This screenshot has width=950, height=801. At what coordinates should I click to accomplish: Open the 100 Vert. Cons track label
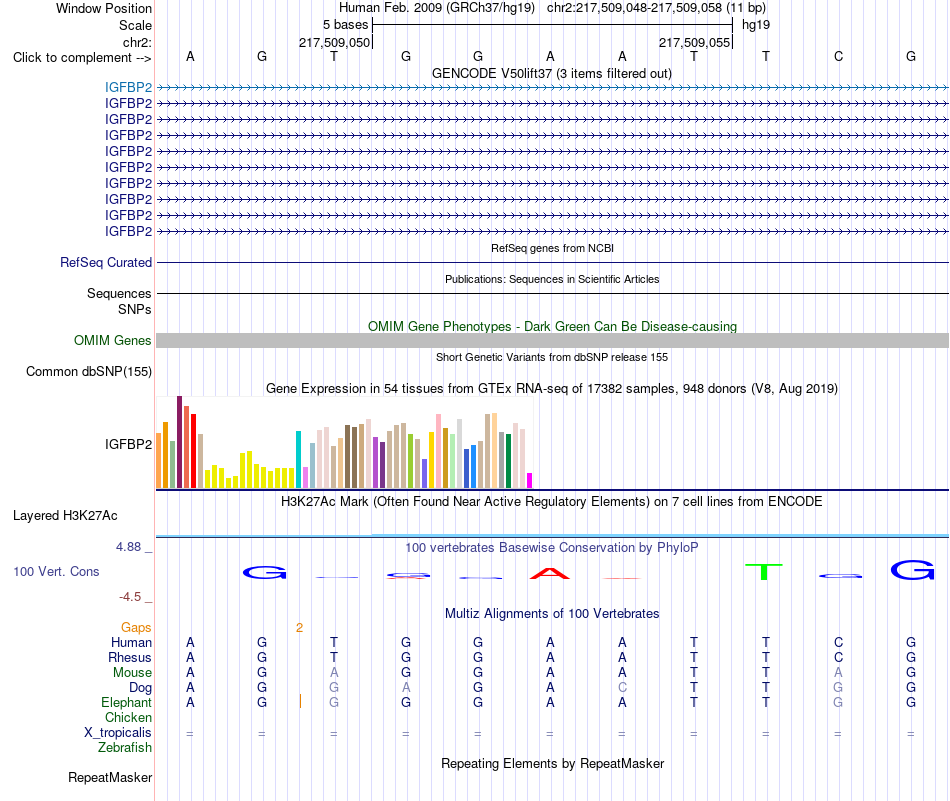coord(56,571)
